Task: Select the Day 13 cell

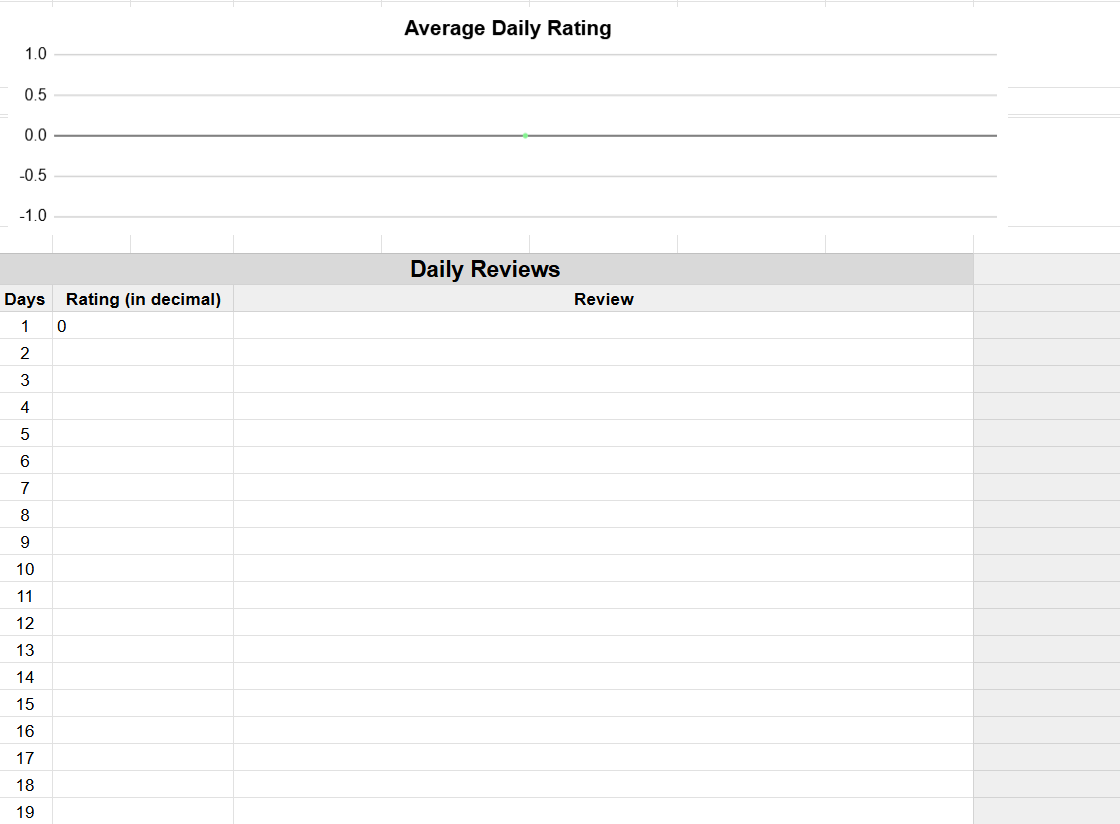Action: point(26,650)
